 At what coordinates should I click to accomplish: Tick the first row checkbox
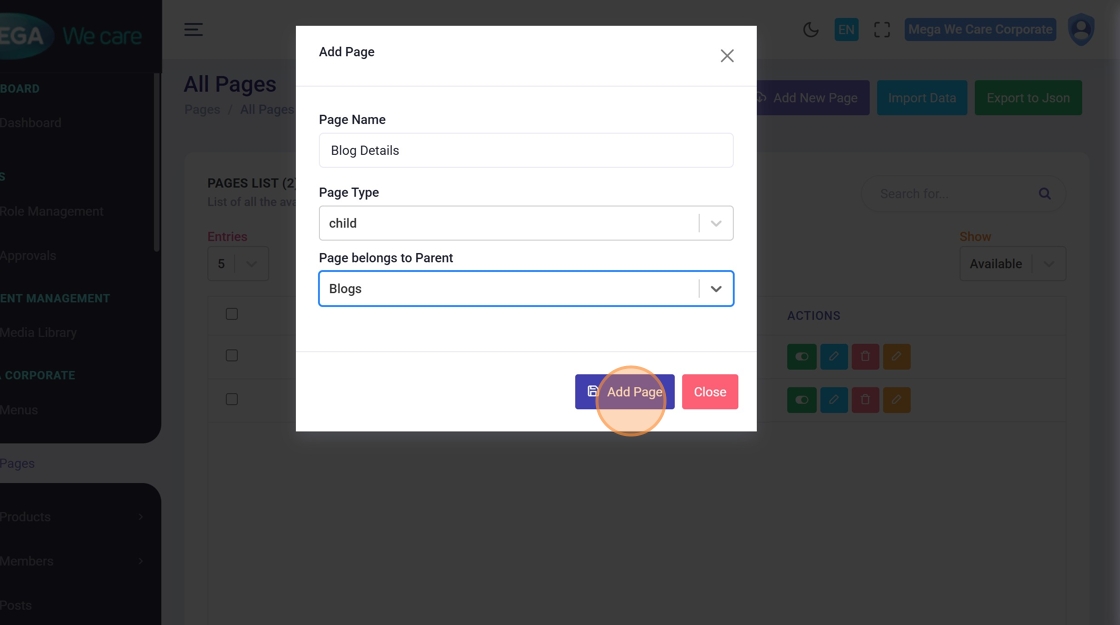(232, 356)
